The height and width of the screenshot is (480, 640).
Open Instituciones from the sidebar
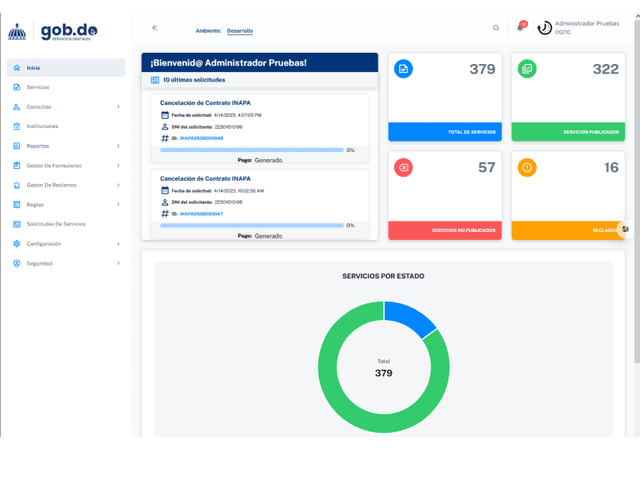42,127
